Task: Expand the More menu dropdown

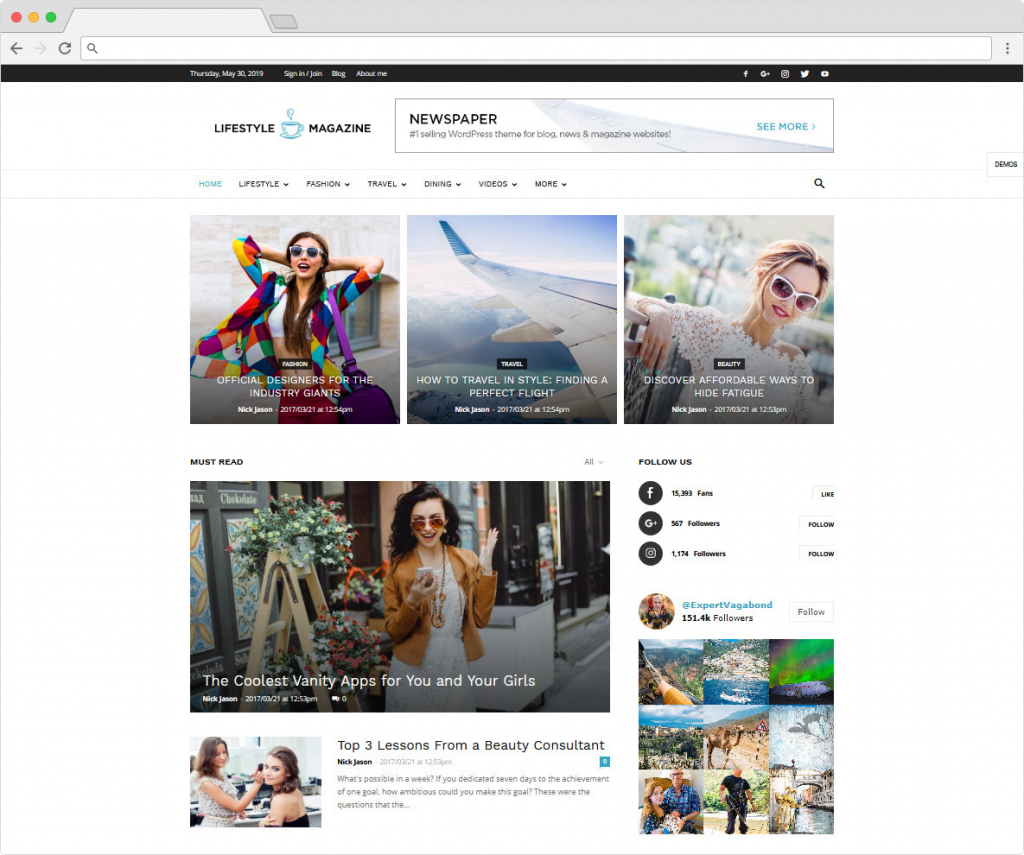Action: click(550, 184)
